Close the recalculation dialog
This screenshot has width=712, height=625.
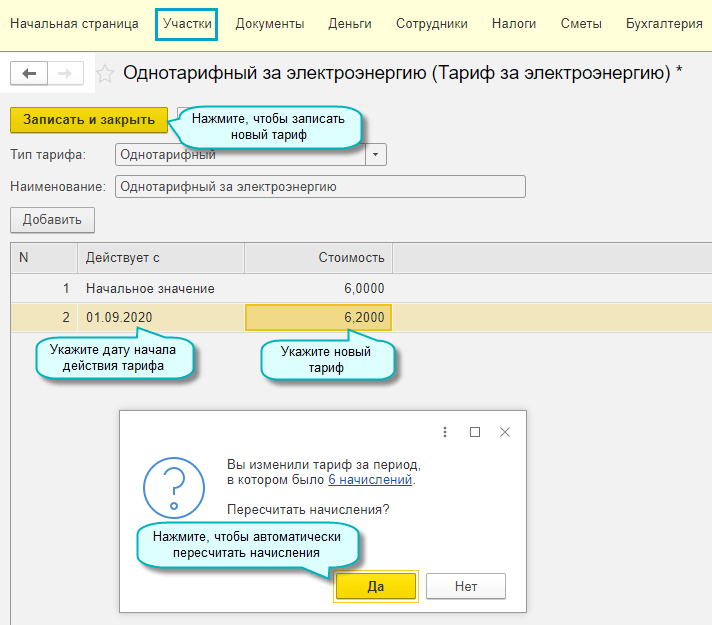click(505, 432)
